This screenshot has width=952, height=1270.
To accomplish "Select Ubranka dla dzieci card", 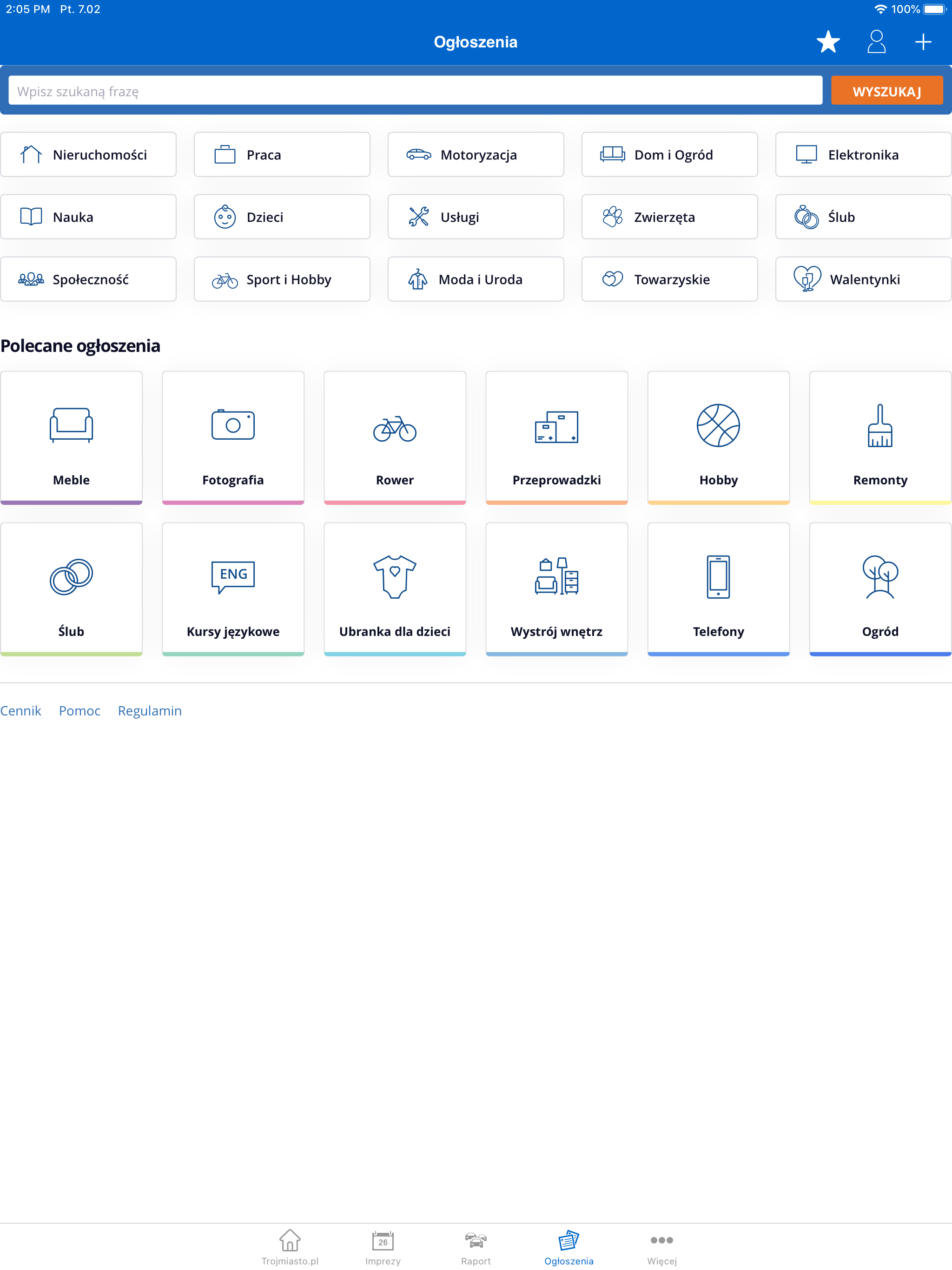I will point(395,589).
